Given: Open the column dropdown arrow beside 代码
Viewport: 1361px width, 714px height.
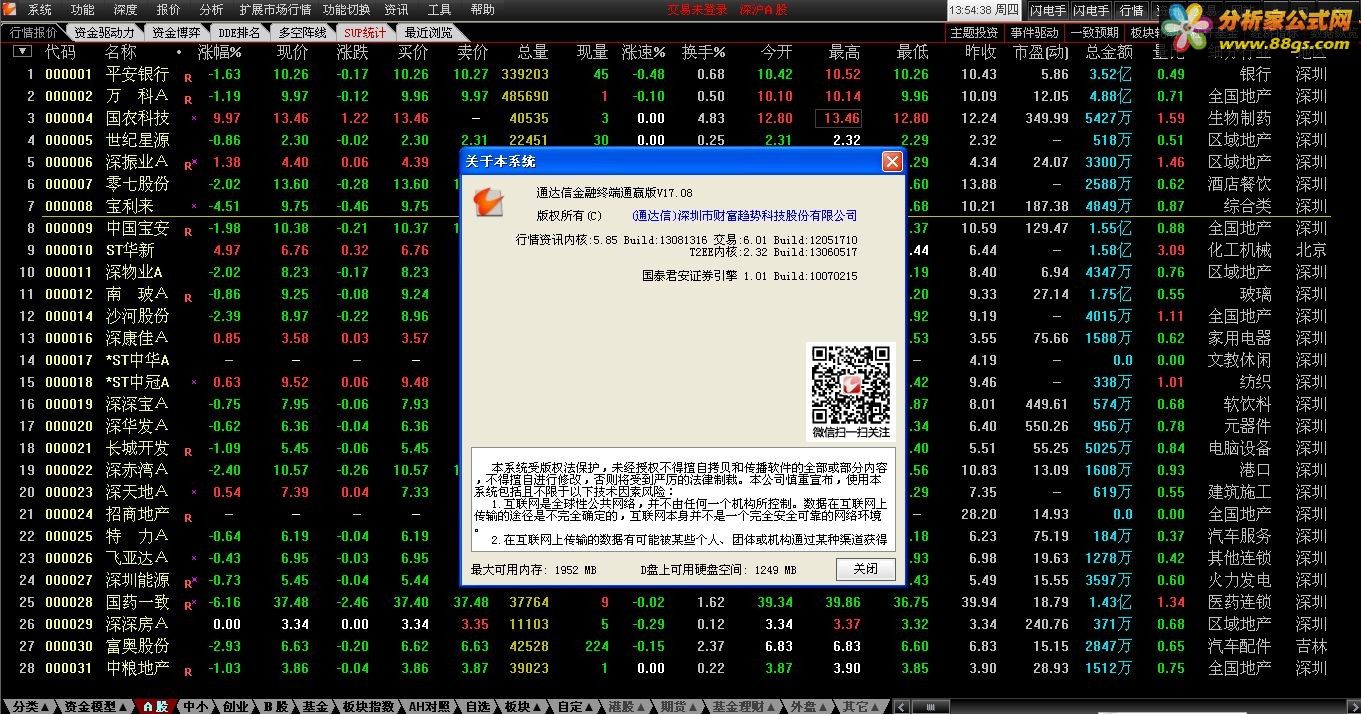Looking at the screenshot, I should [22, 52].
